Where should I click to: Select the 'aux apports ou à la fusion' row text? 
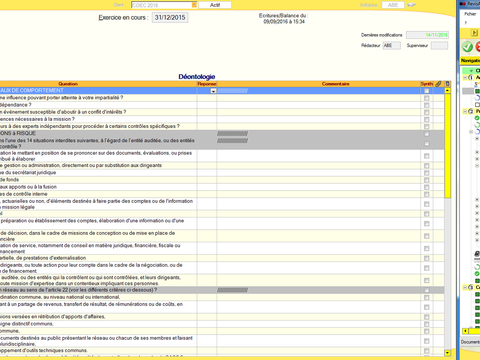click(x=28, y=187)
